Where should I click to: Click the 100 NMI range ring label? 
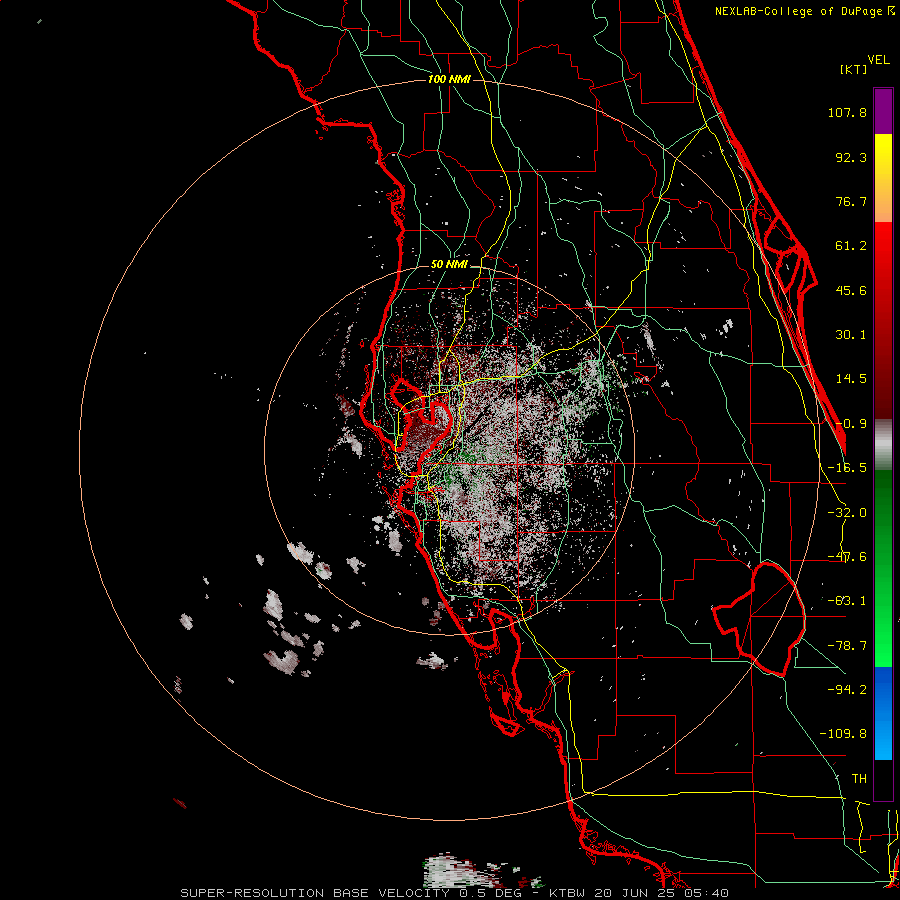click(449, 79)
